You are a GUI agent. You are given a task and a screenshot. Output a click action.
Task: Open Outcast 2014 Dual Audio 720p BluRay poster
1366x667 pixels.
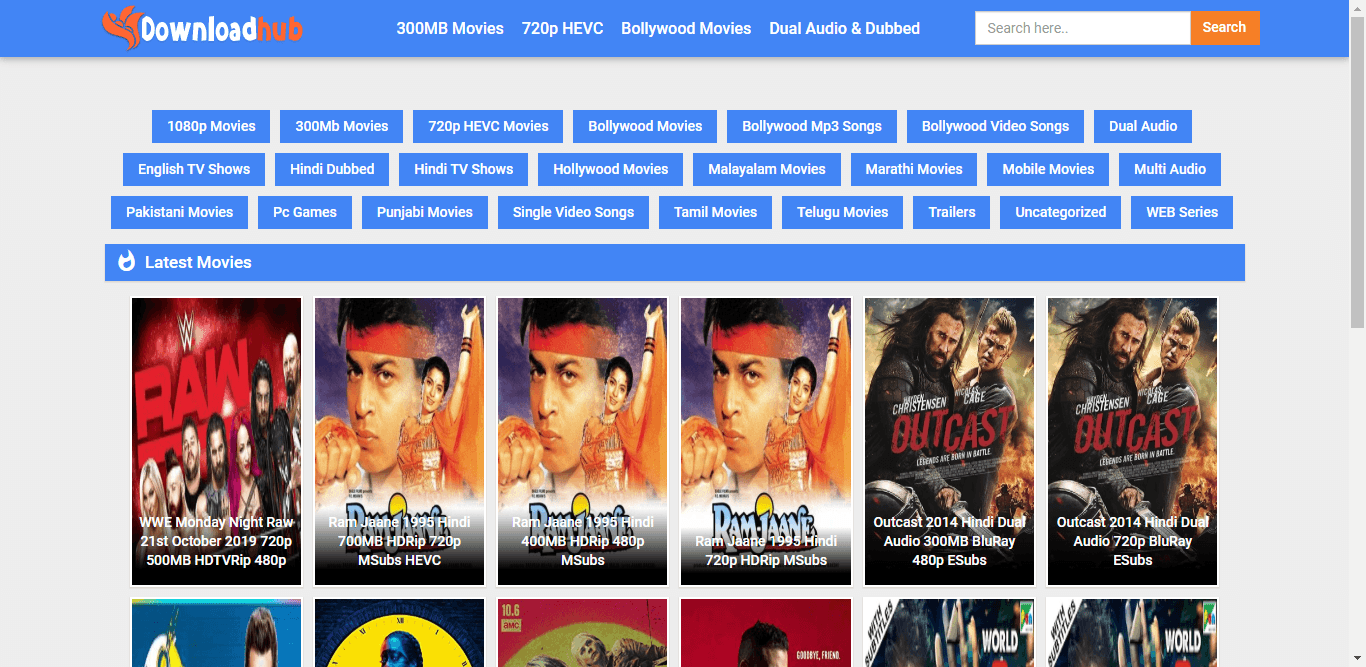(x=1132, y=441)
